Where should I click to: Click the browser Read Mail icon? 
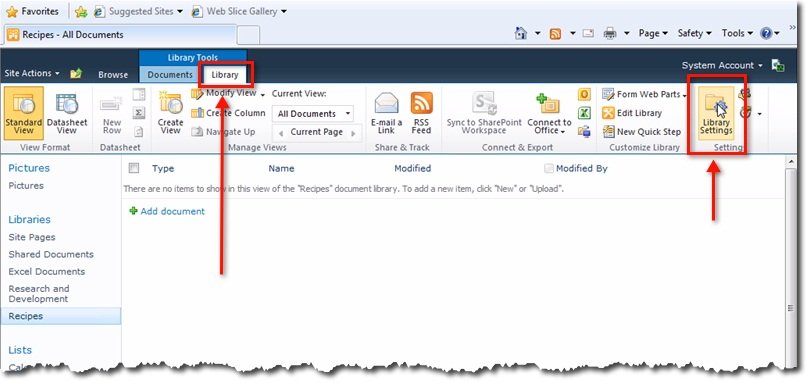(x=588, y=33)
